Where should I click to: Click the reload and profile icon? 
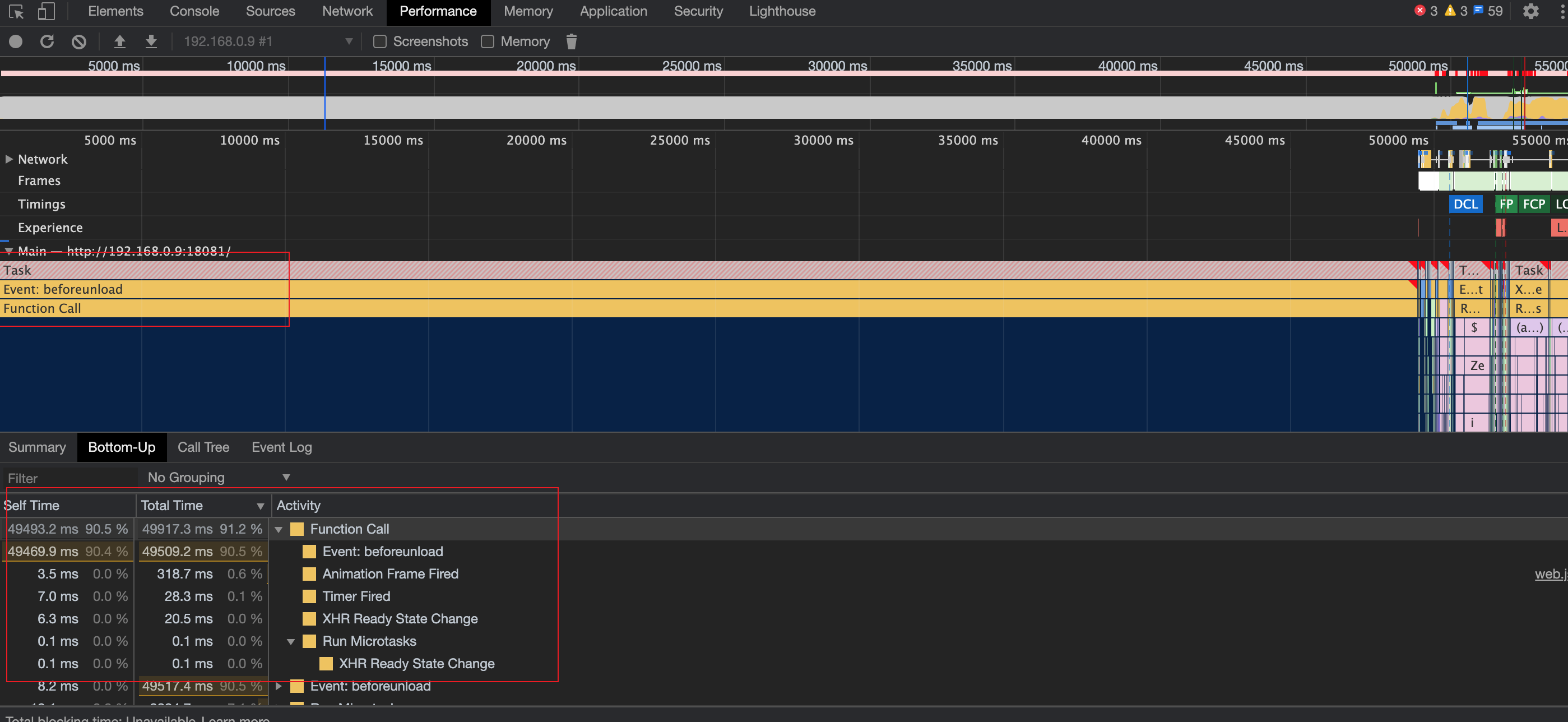click(x=47, y=41)
